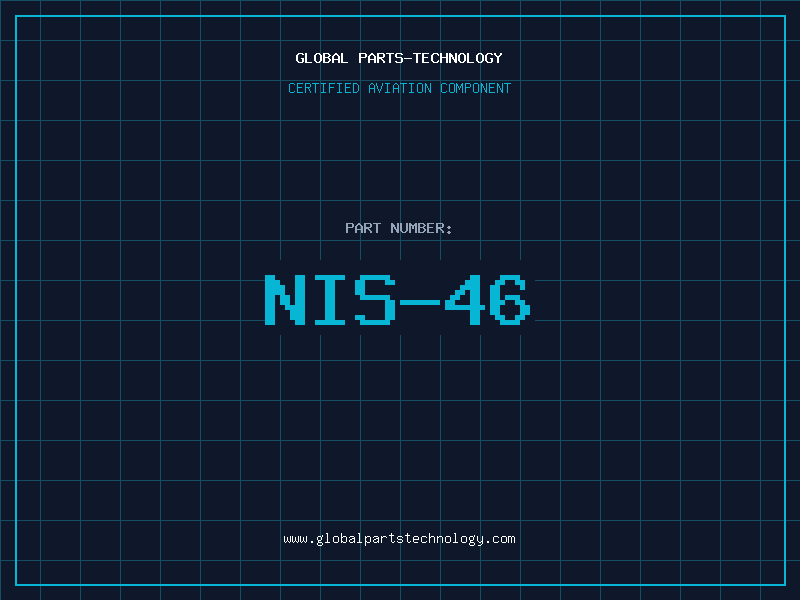Click the letter I in NIS-46
Image resolution: width=800 pixels, height=600 pixels.
(x=330, y=300)
